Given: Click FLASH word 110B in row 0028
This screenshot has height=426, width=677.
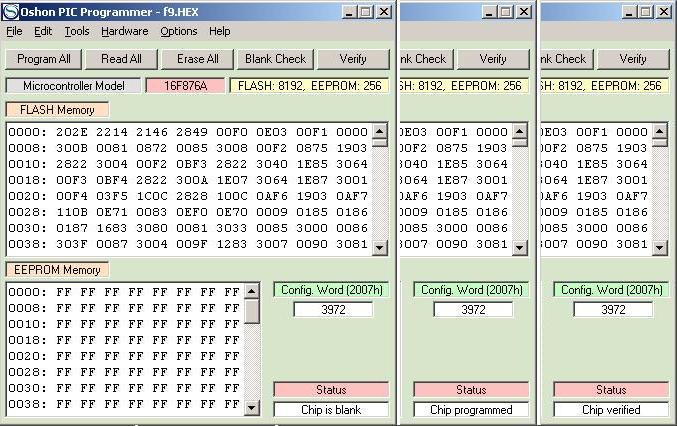Looking at the screenshot, I should pos(72,212).
